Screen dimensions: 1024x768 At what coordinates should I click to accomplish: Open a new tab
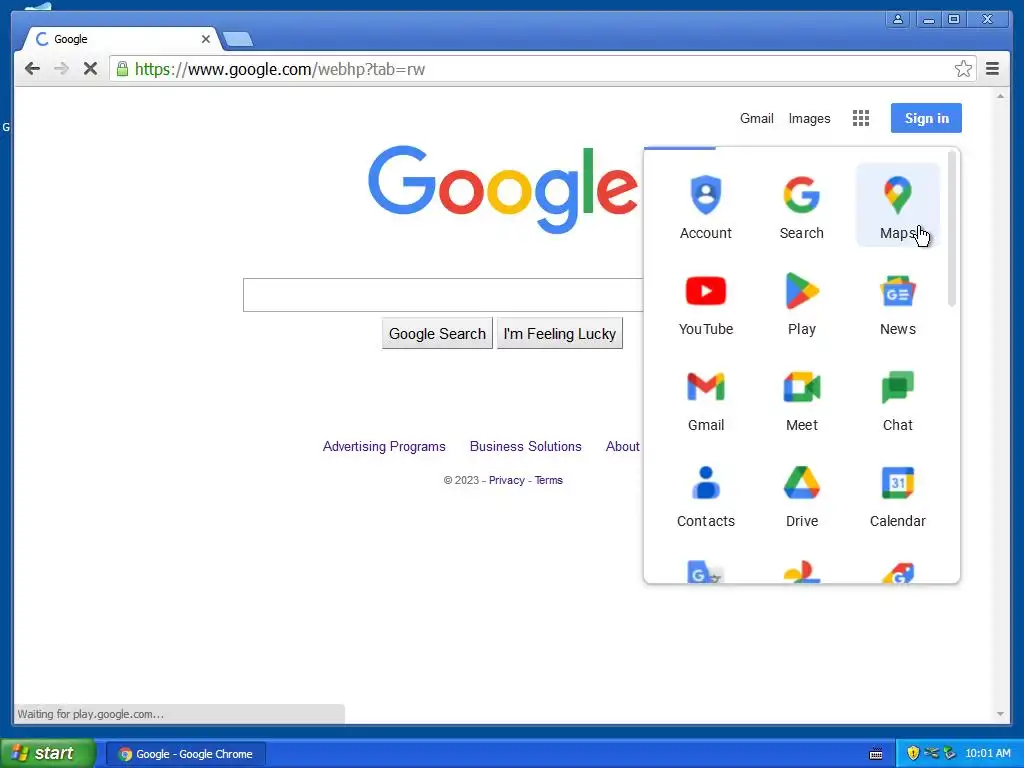(238, 40)
